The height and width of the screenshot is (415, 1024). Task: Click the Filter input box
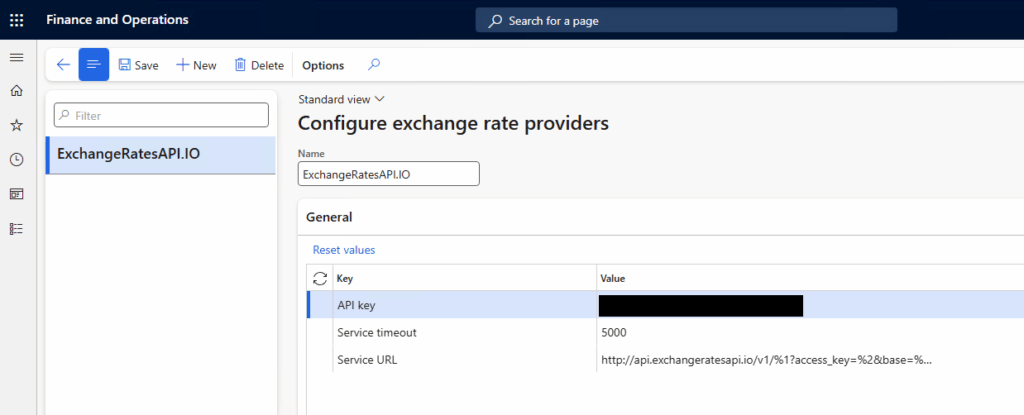point(162,115)
